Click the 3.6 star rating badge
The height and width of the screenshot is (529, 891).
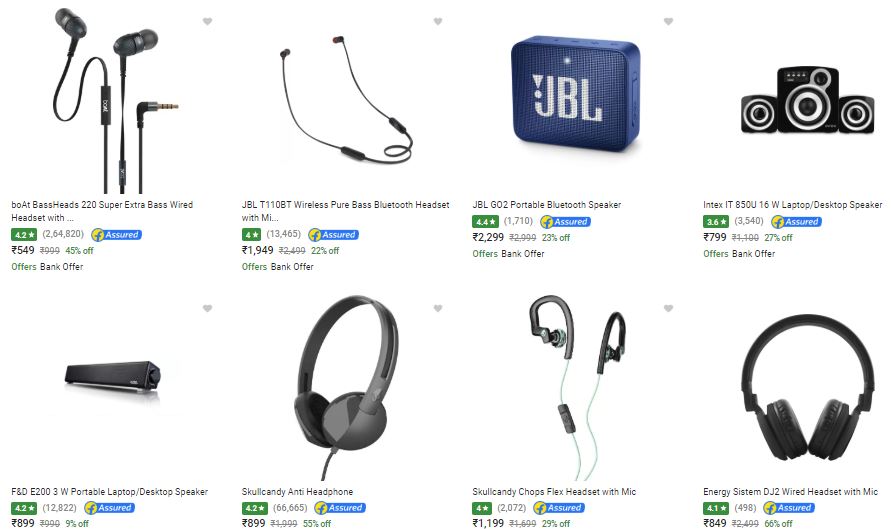tap(715, 222)
